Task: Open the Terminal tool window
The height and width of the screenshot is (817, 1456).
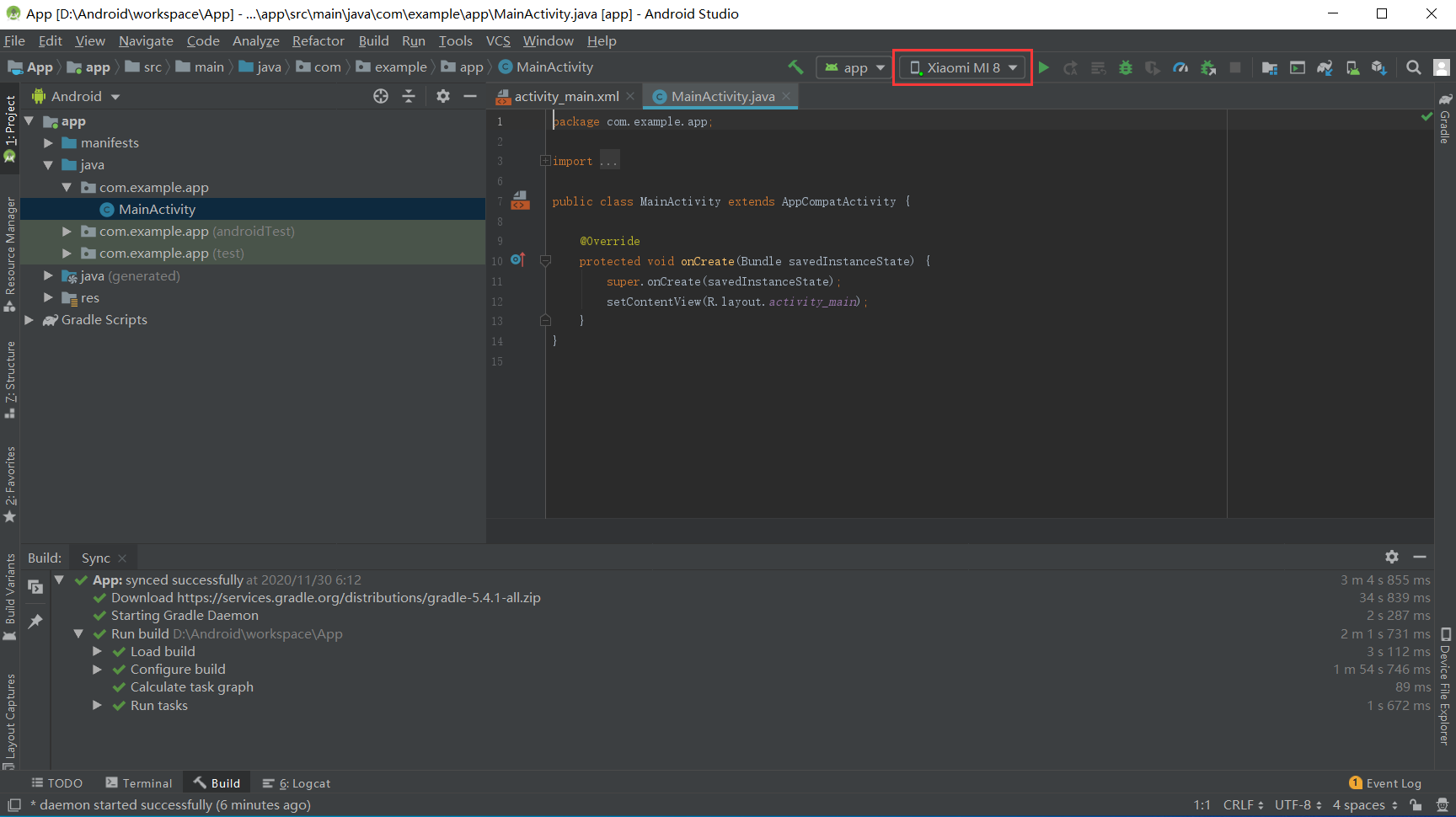Action: [x=139, y=783]
